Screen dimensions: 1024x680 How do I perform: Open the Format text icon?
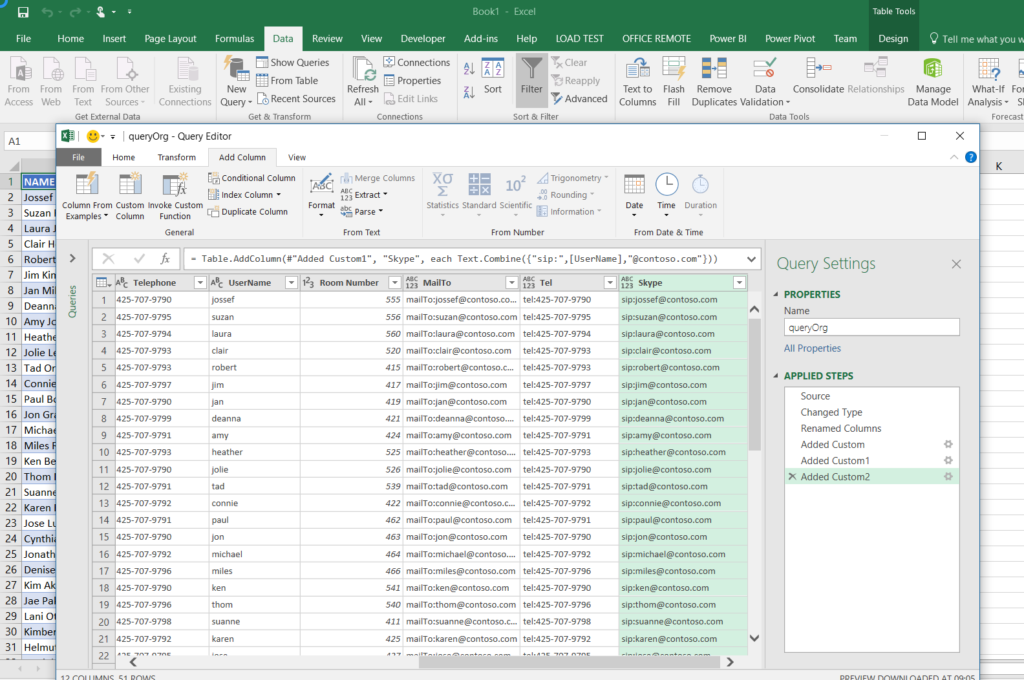[321, 185]
